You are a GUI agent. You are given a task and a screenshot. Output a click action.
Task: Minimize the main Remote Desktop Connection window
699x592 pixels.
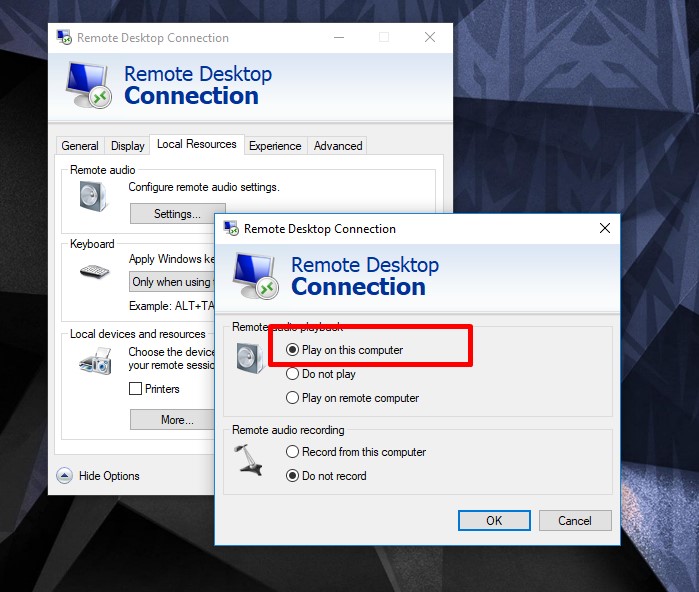coord(339,37)
